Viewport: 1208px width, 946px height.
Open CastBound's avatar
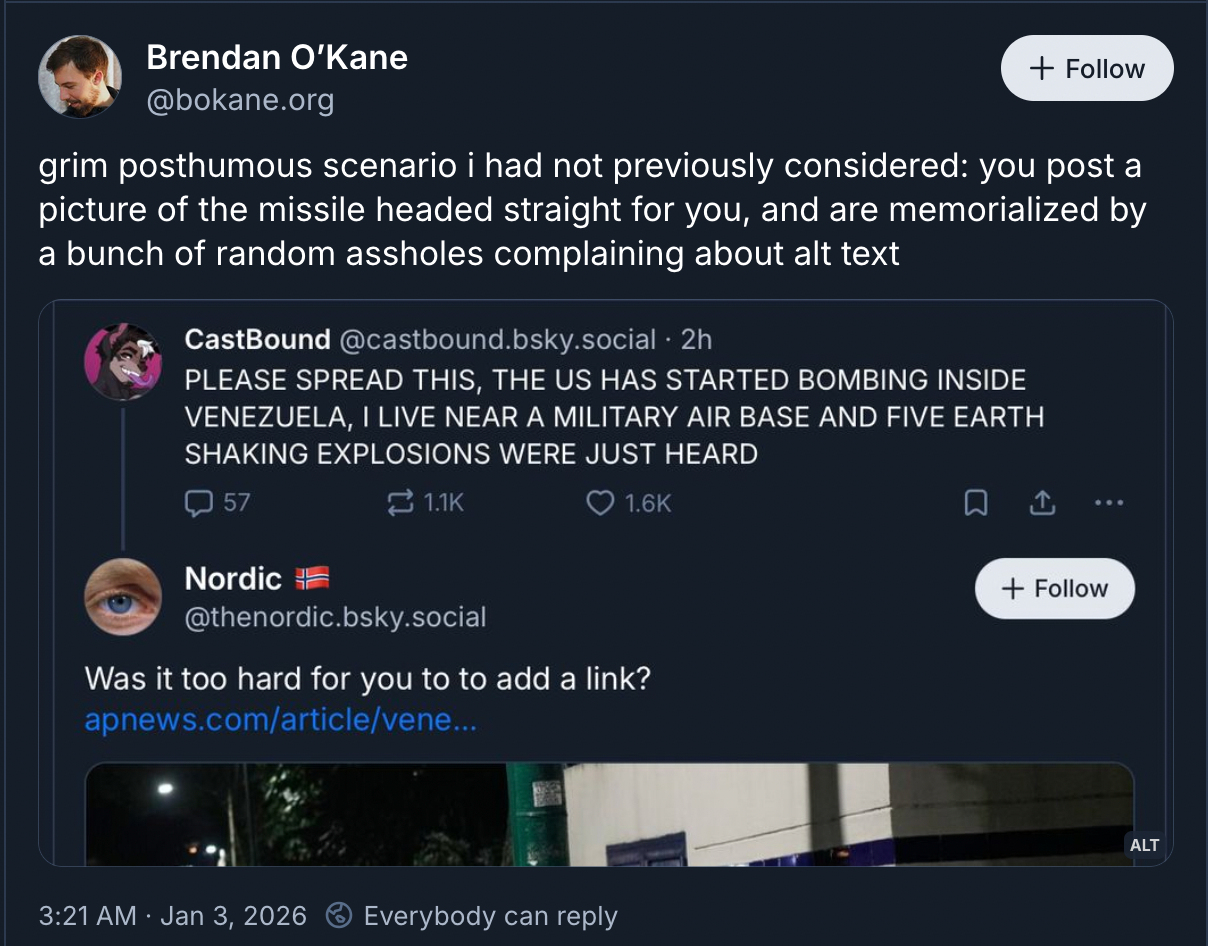pos(123,361)
